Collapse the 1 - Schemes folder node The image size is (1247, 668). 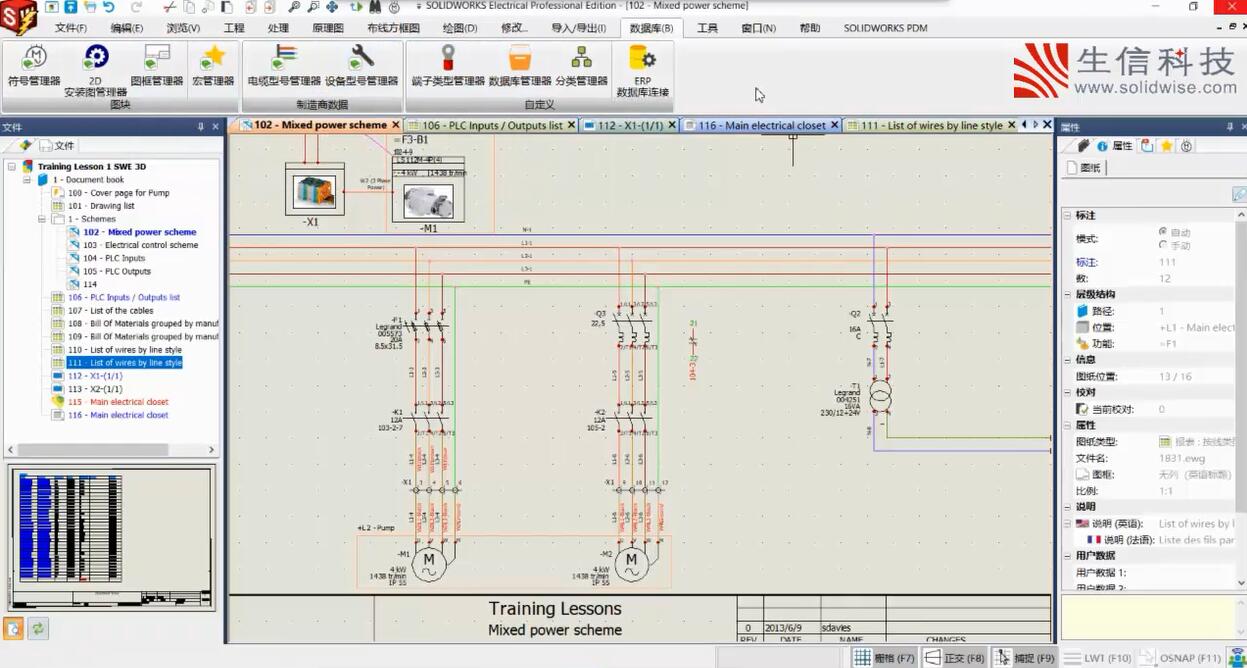[42, 219]
